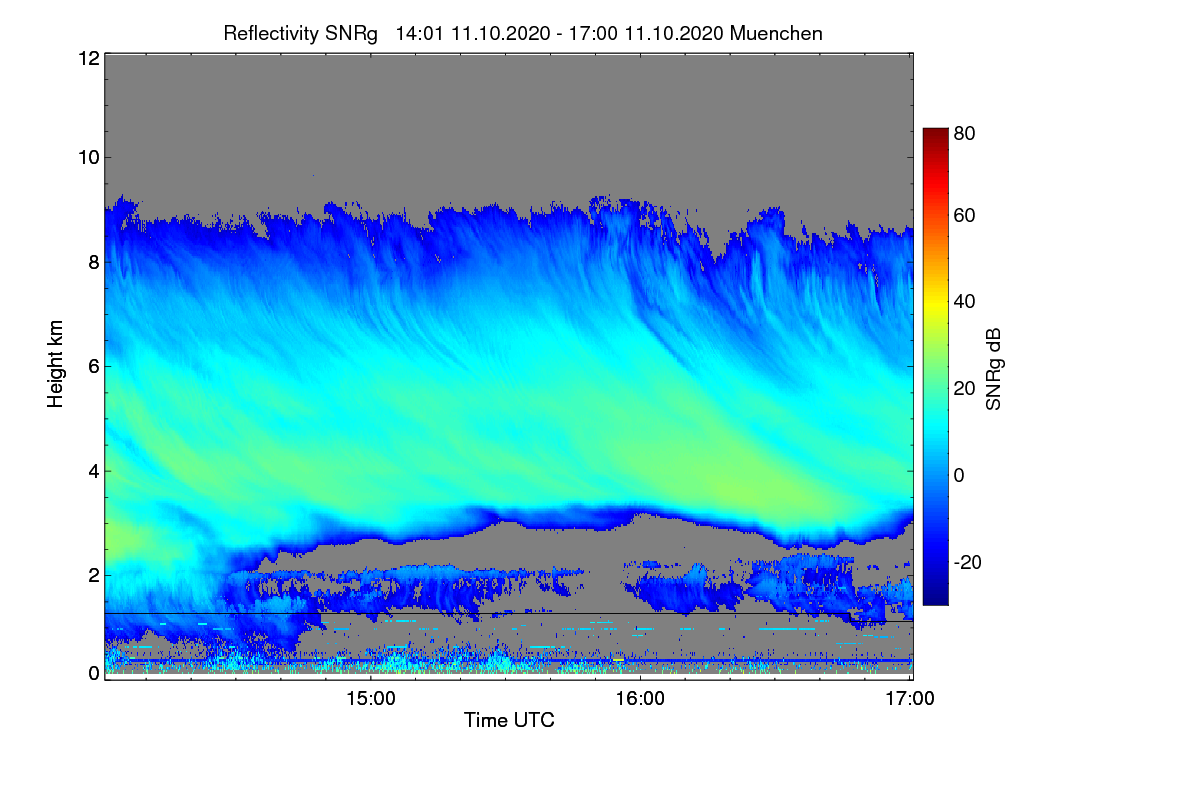1200x800 pixels.
Task: Click the plot title 'Reflectivity SNRg'
Action: (301, 33)
